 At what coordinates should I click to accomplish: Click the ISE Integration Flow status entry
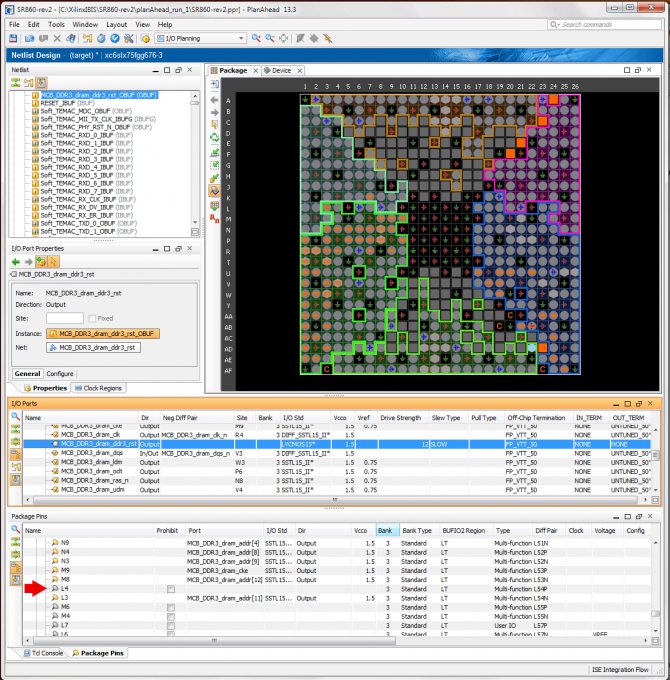tap(620, 670)
